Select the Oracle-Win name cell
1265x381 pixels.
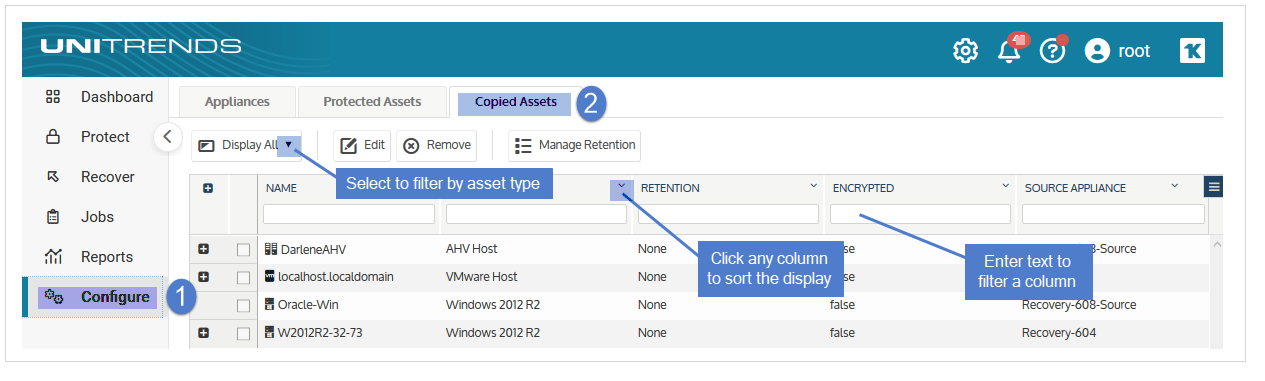(309, 304)
